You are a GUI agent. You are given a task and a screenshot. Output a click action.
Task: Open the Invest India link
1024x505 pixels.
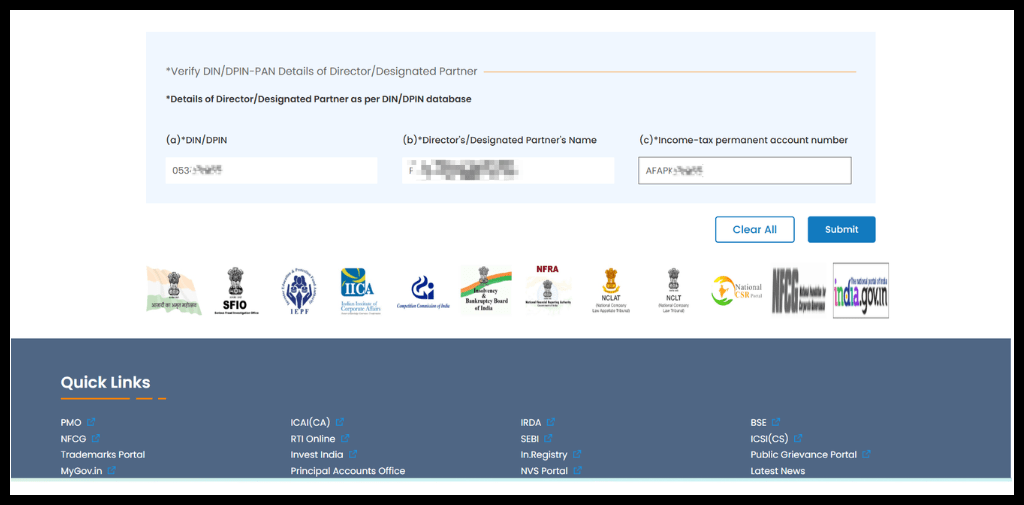point(317,455)
